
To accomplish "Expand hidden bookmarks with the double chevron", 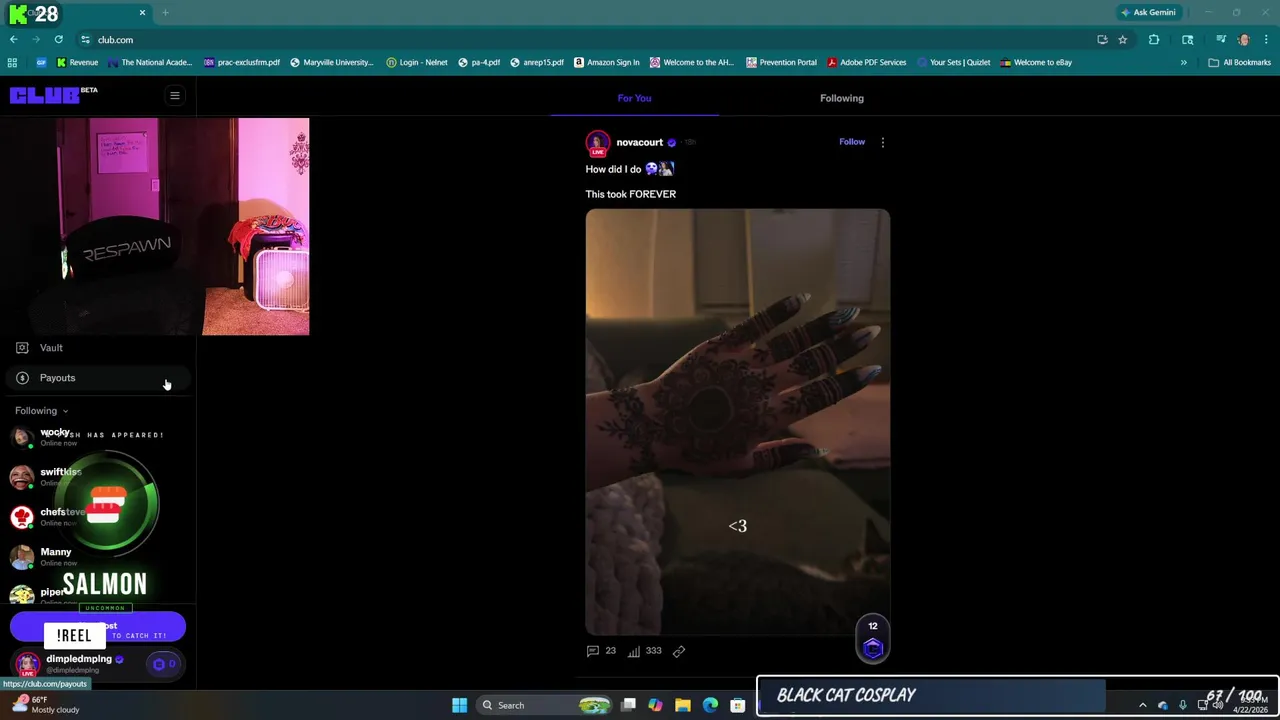I will 1184,62.
